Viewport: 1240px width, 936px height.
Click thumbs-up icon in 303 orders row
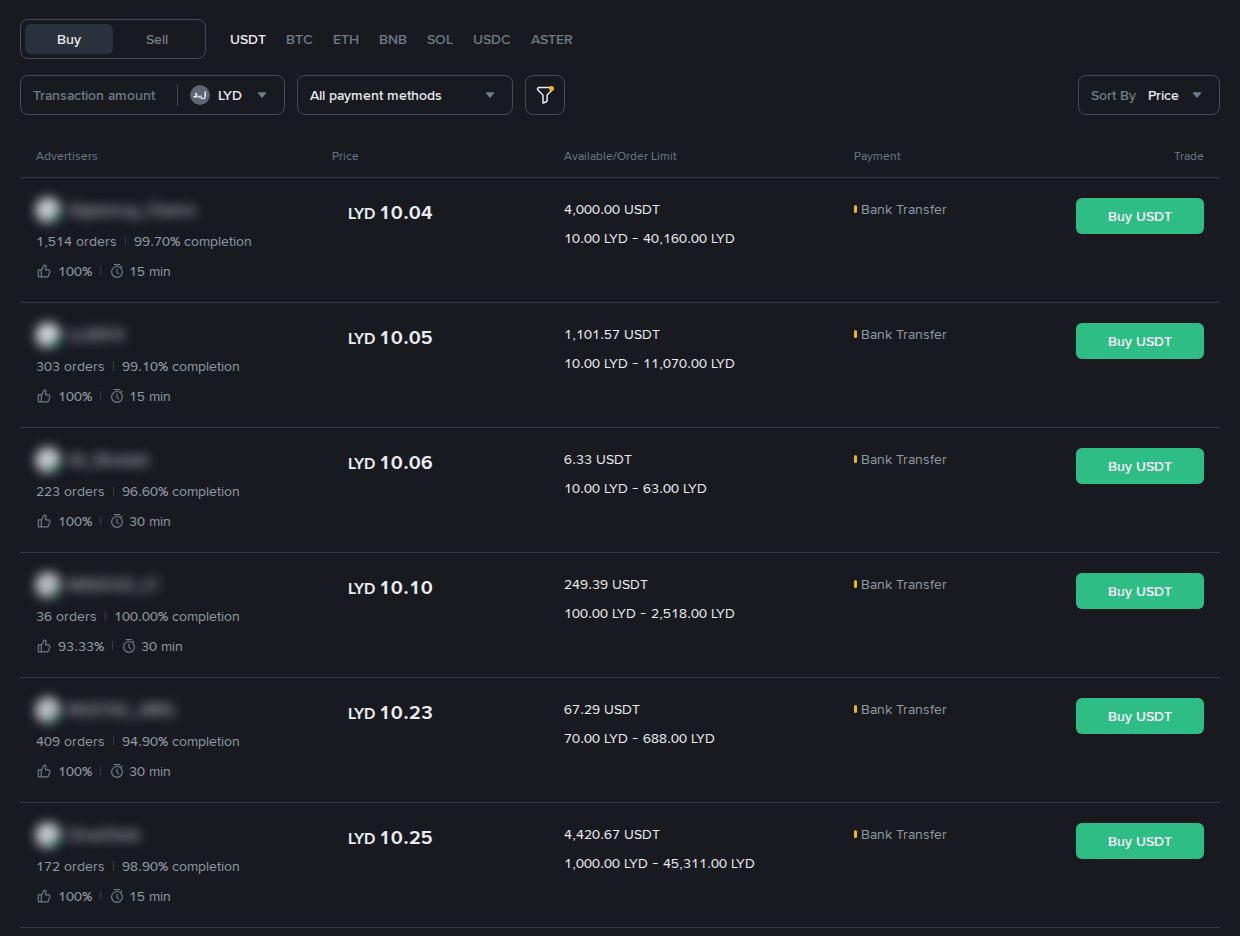pyautogui.click(x=44, y=396)
